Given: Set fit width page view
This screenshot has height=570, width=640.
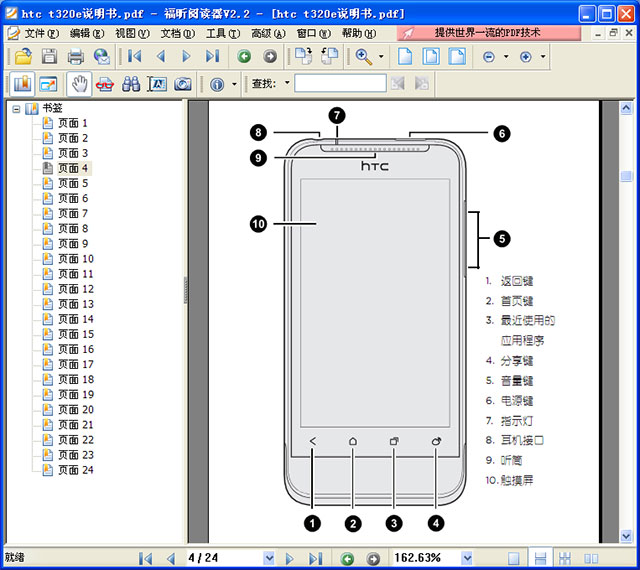Looking at the screenshot, I should point(457,56).
